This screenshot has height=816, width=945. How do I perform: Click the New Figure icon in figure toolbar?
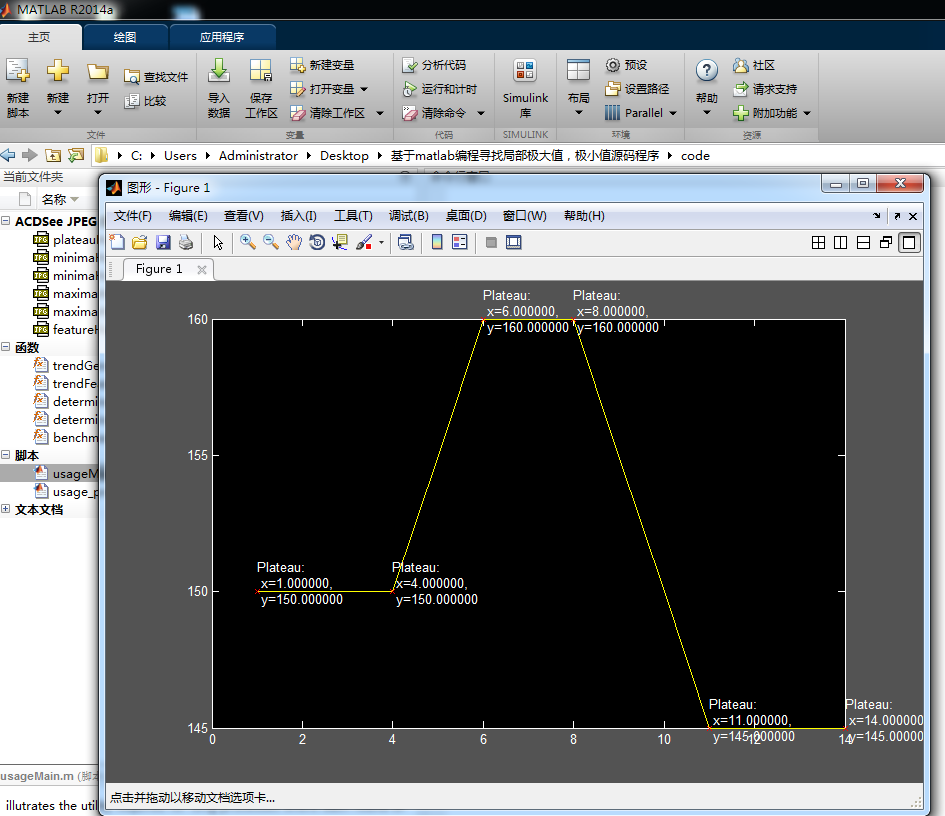(x=118, y=242)
